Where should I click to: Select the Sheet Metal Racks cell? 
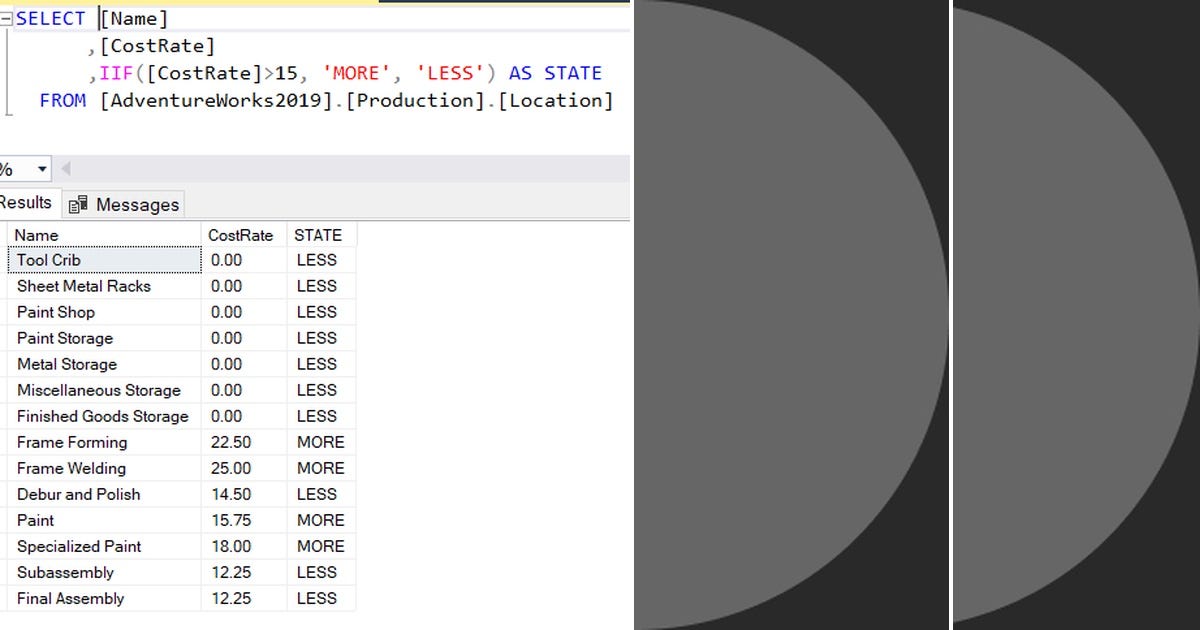84,286
